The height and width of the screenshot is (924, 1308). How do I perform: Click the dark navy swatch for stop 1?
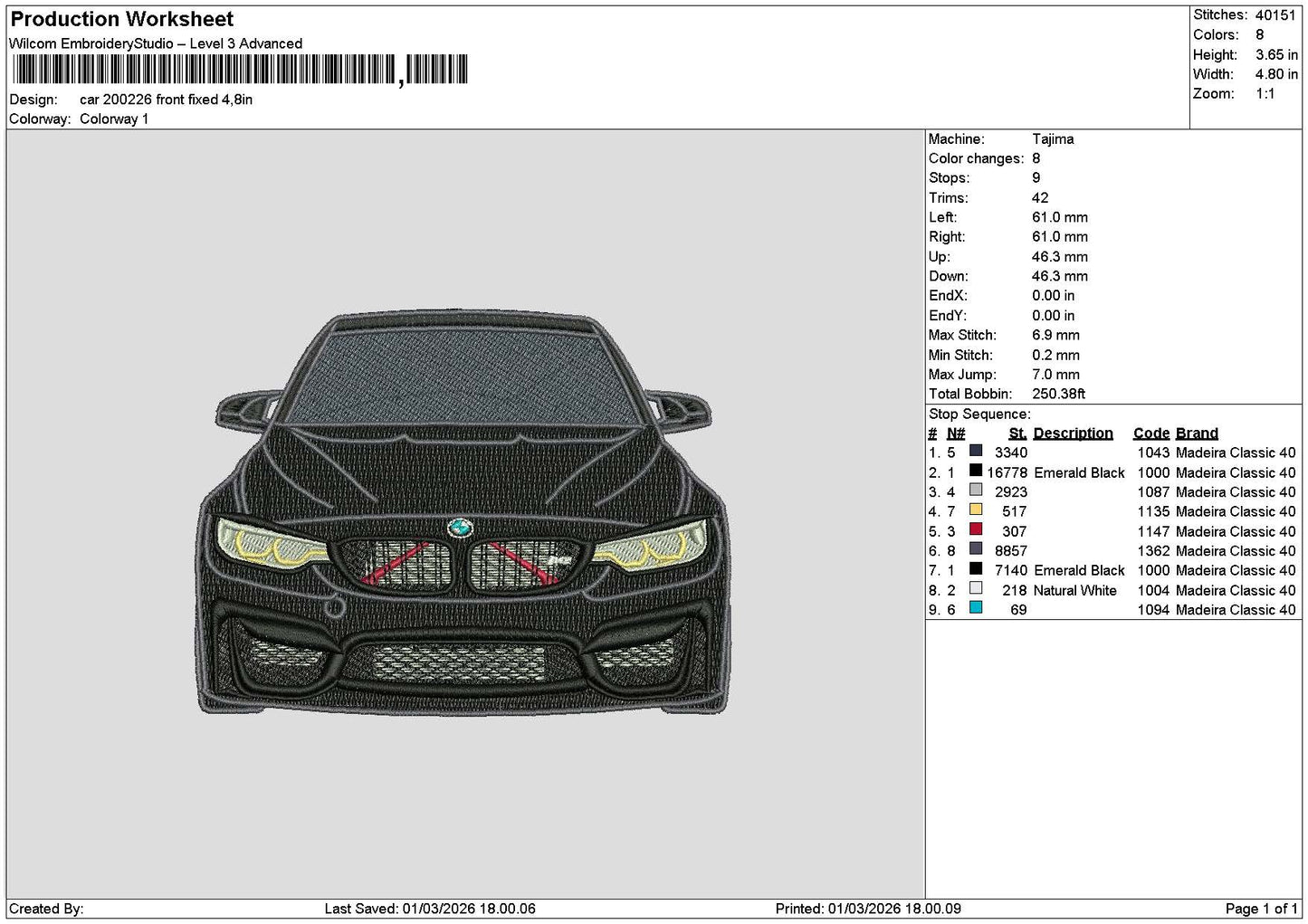tap(976, 452)
